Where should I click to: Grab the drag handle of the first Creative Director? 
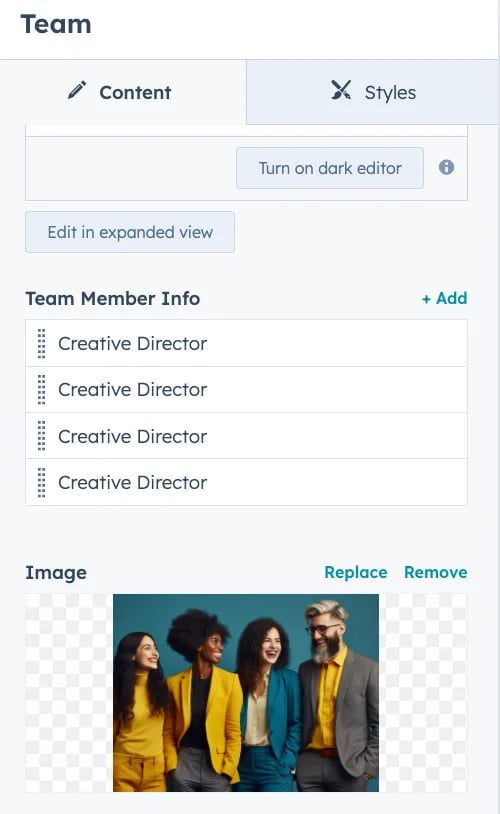(x=42, y=344)
